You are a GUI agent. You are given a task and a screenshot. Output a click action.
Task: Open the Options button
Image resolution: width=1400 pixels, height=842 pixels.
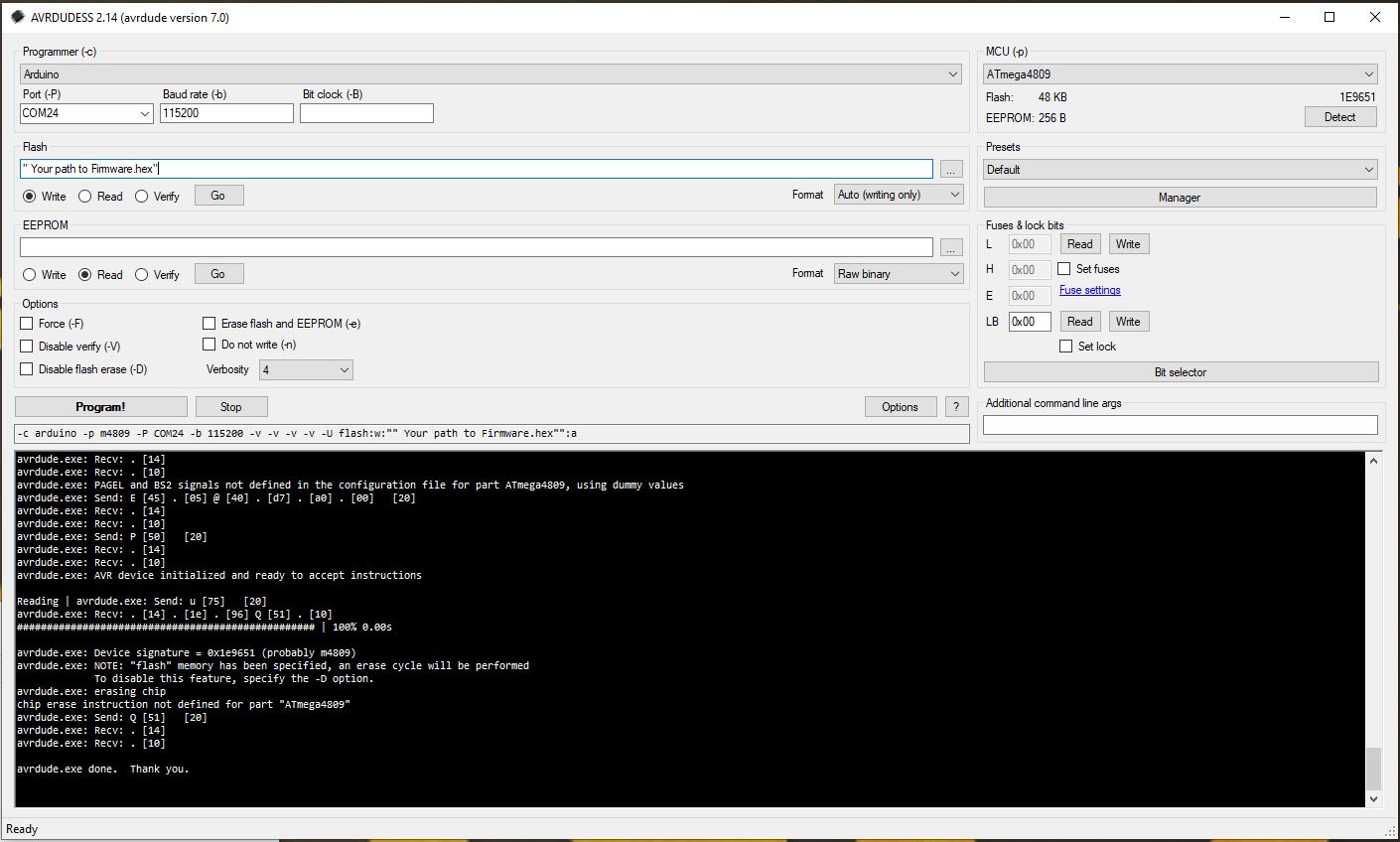pos(901,407)
